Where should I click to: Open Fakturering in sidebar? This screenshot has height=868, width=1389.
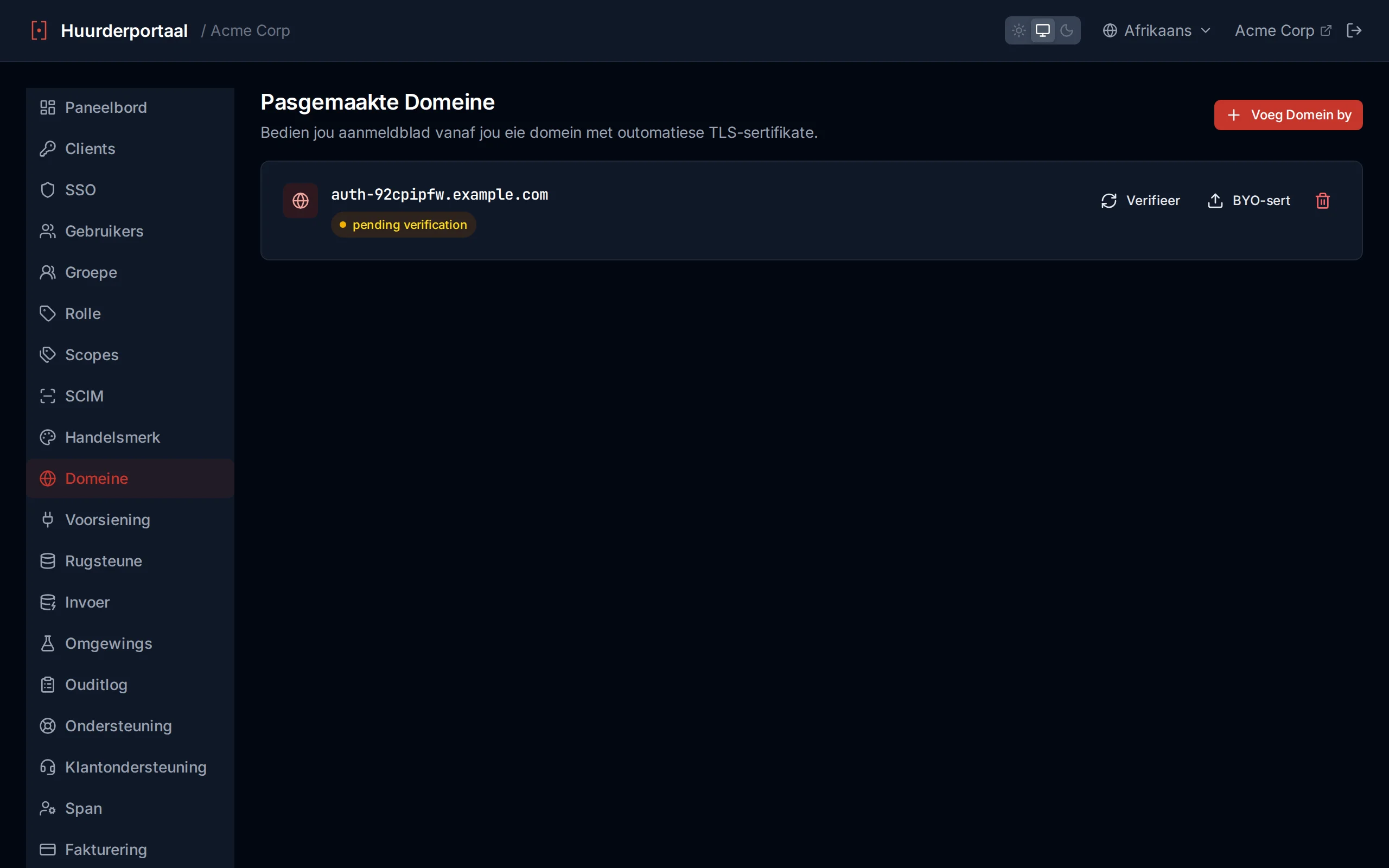click(130, 850)
